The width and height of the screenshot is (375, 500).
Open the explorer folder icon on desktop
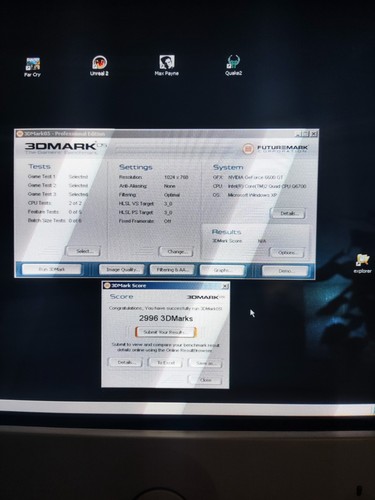(363, 264)
